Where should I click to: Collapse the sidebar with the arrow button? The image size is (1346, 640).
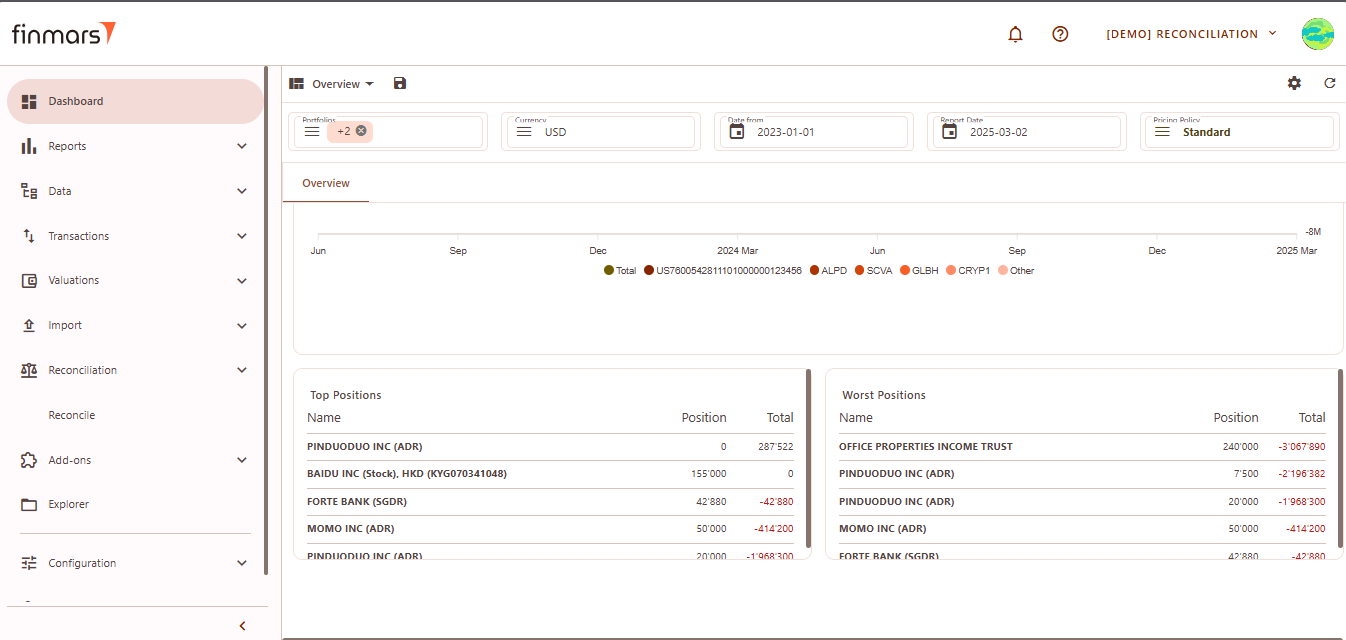[242, 626]
